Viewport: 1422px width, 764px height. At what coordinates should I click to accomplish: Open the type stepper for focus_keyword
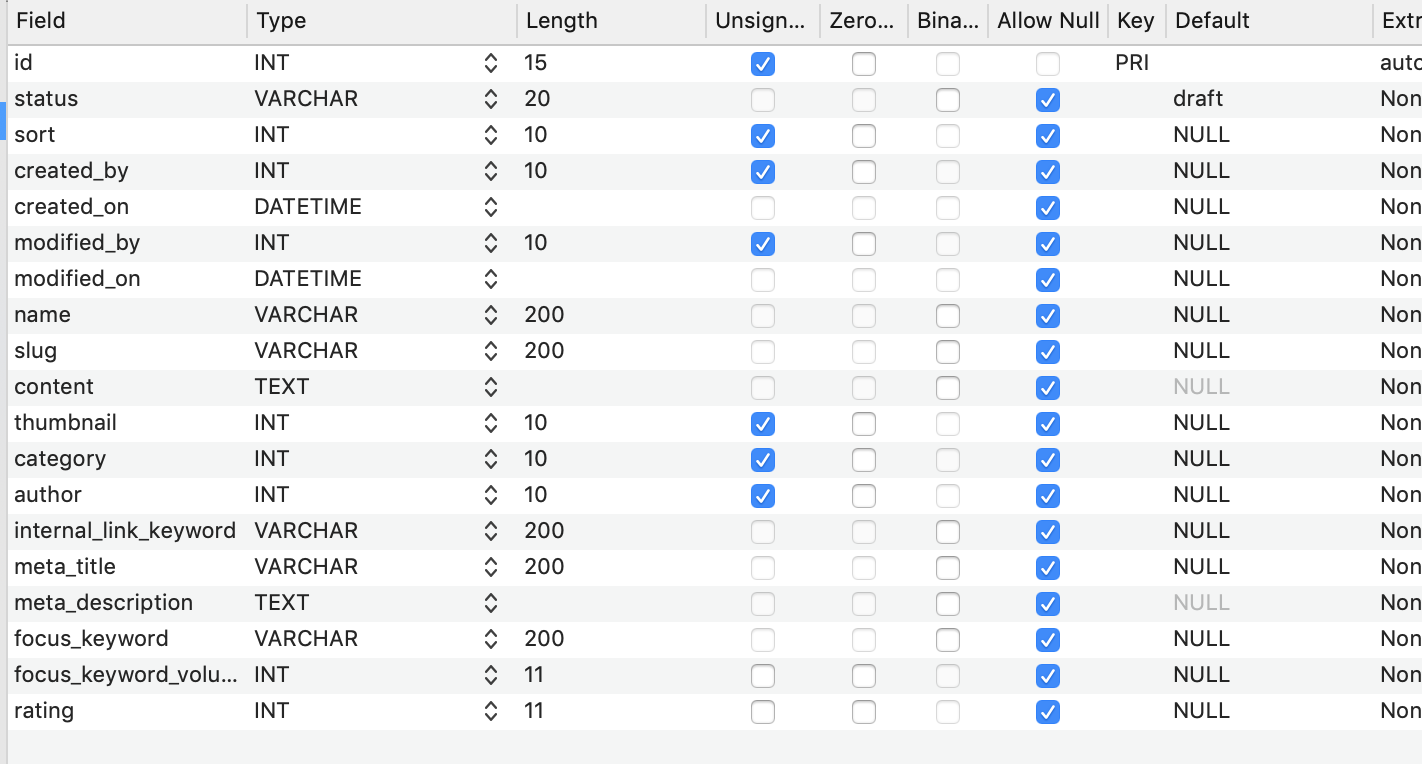click(x=490, y=639)
